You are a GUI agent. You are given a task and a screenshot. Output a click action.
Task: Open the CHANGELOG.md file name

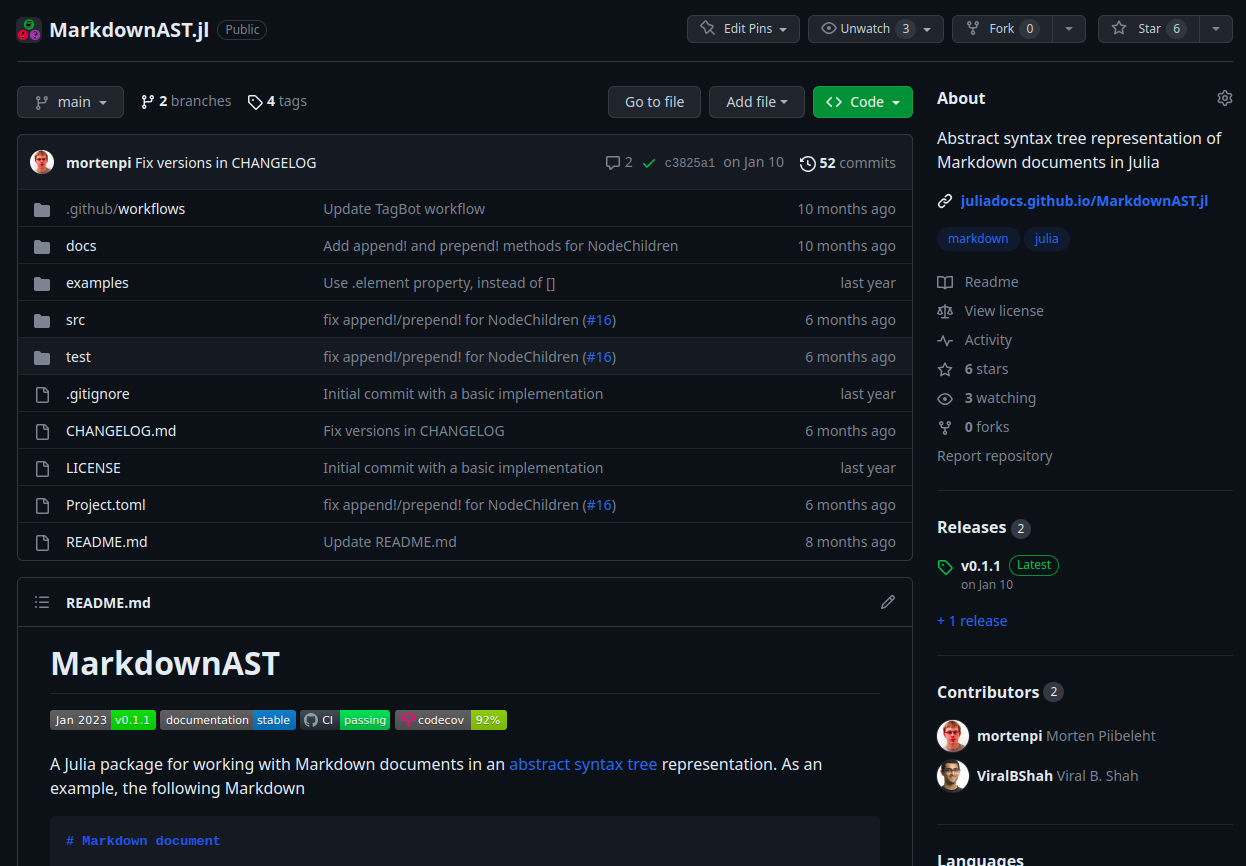(121, 431)
